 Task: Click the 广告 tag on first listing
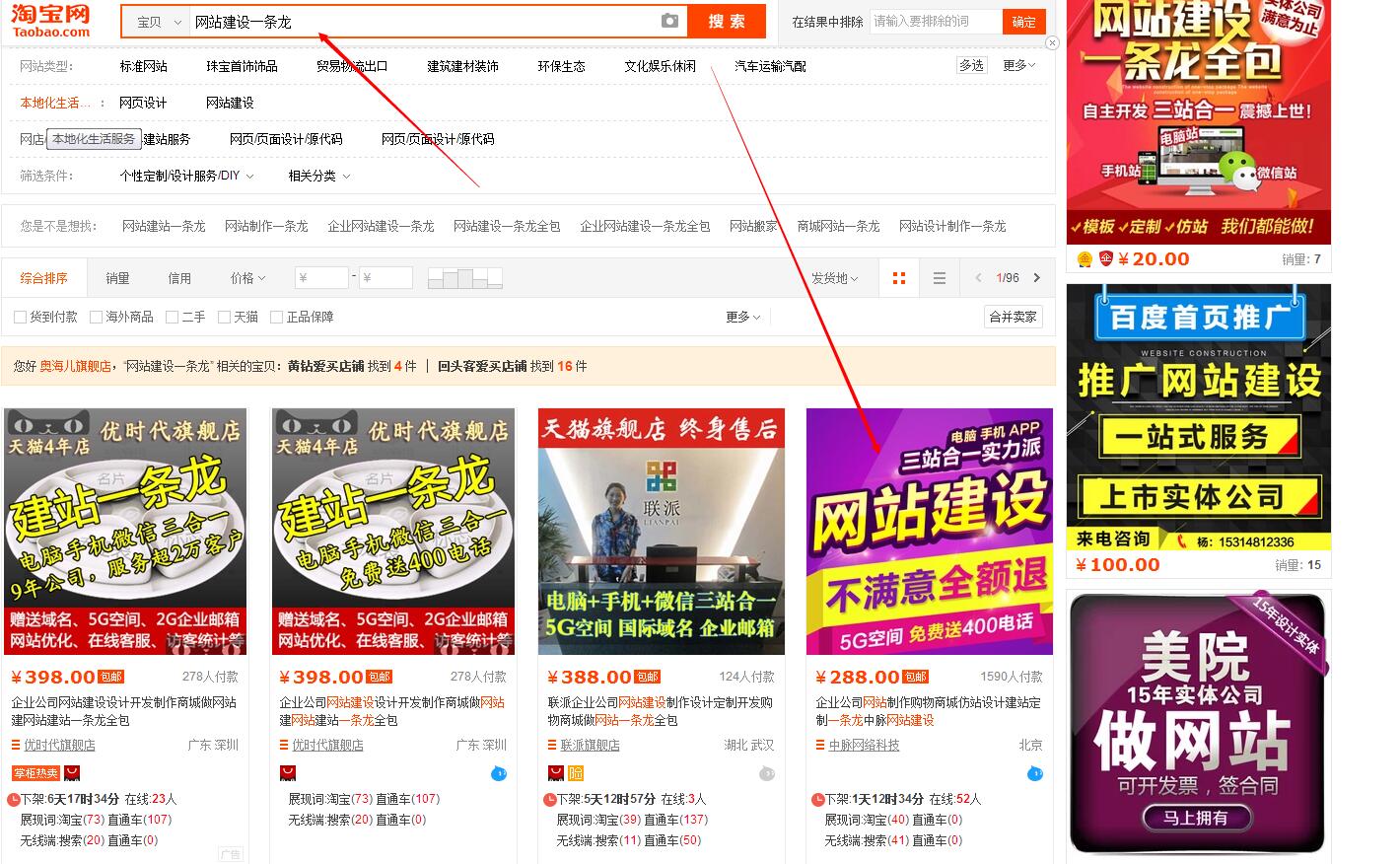point(230,854)
